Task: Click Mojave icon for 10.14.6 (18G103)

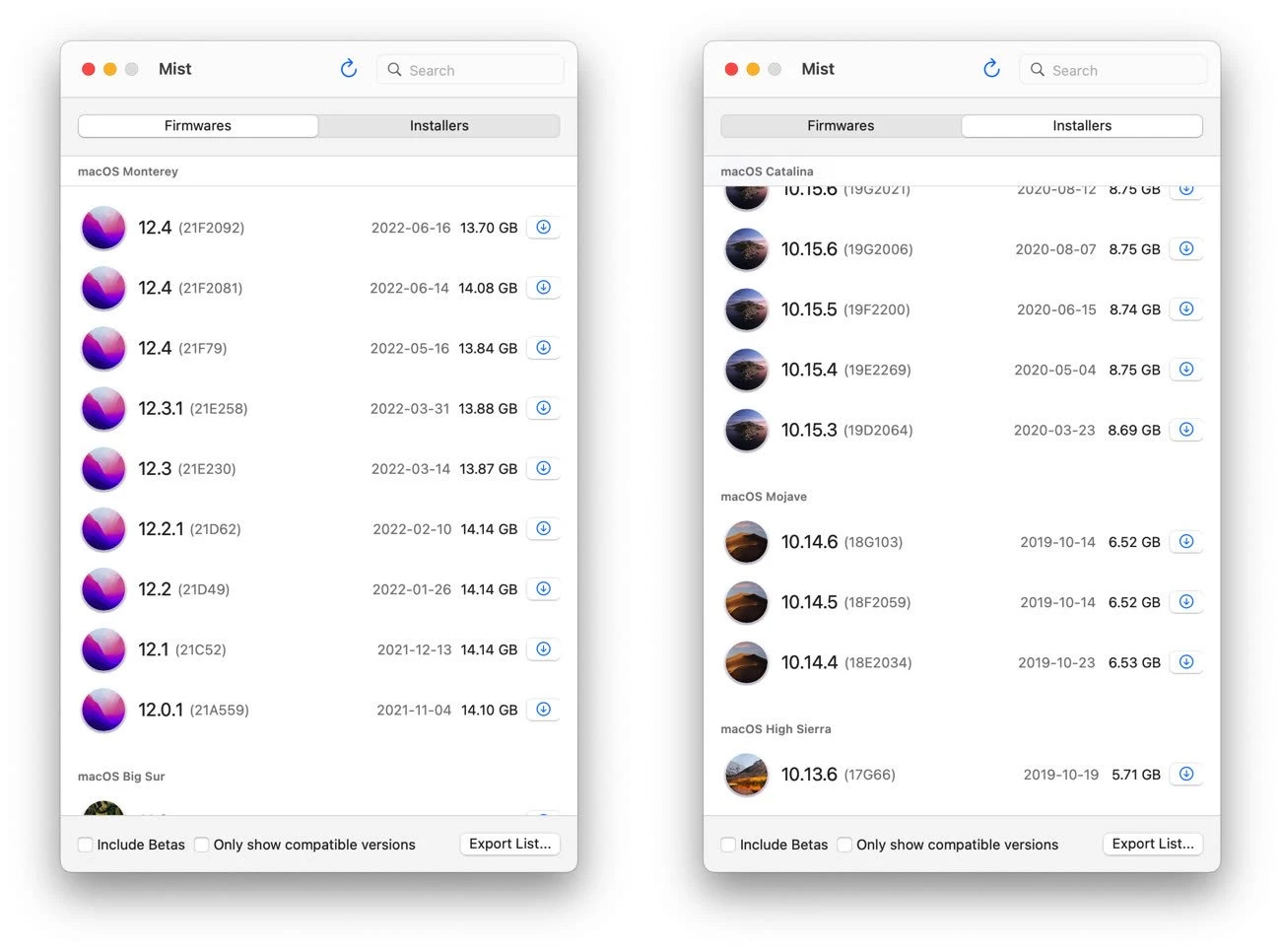Action: point(746,541)
